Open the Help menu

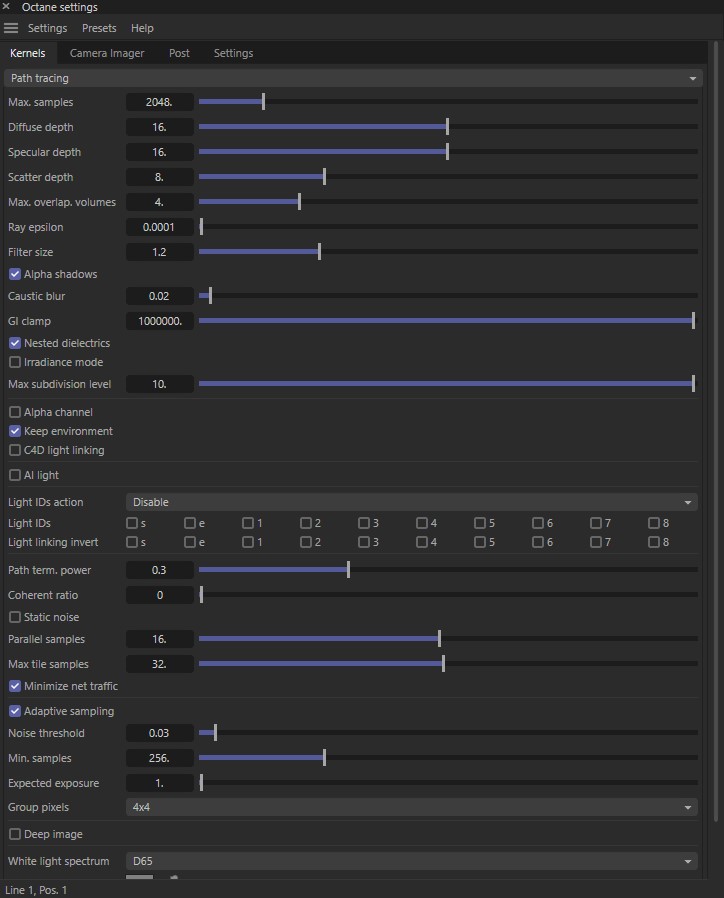click(142, 28)
